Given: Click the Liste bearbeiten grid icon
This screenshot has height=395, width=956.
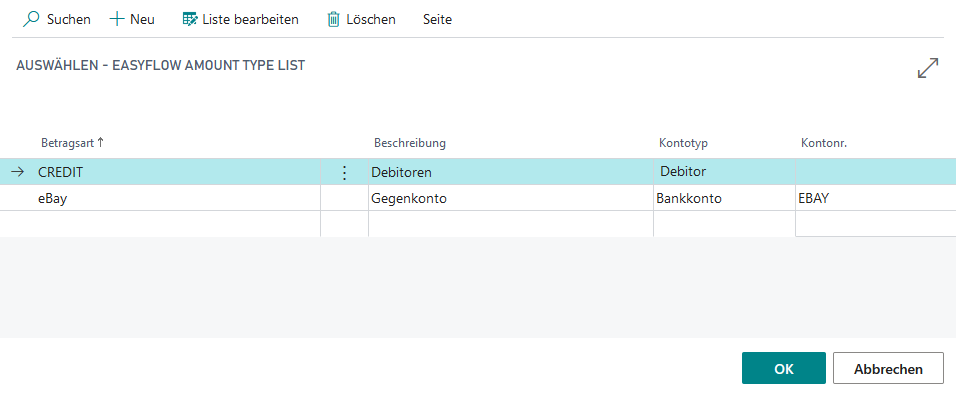Looking at the screenshot, I should pos(190,20).
